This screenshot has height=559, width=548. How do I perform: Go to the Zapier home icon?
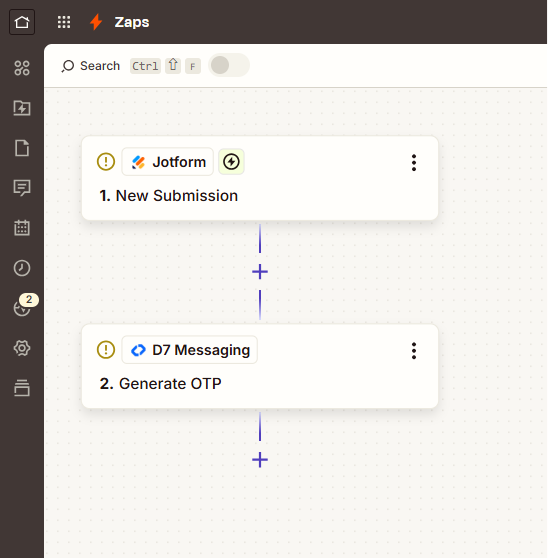coord(22,22)
